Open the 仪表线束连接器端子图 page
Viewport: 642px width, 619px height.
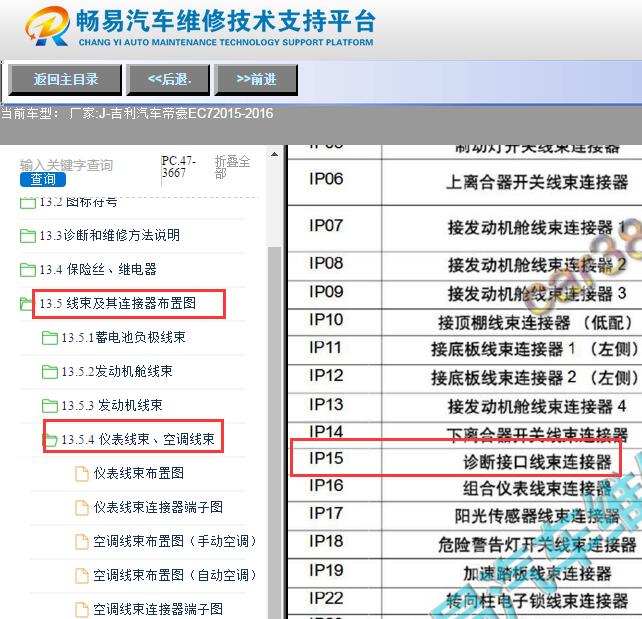click(158, 507)
